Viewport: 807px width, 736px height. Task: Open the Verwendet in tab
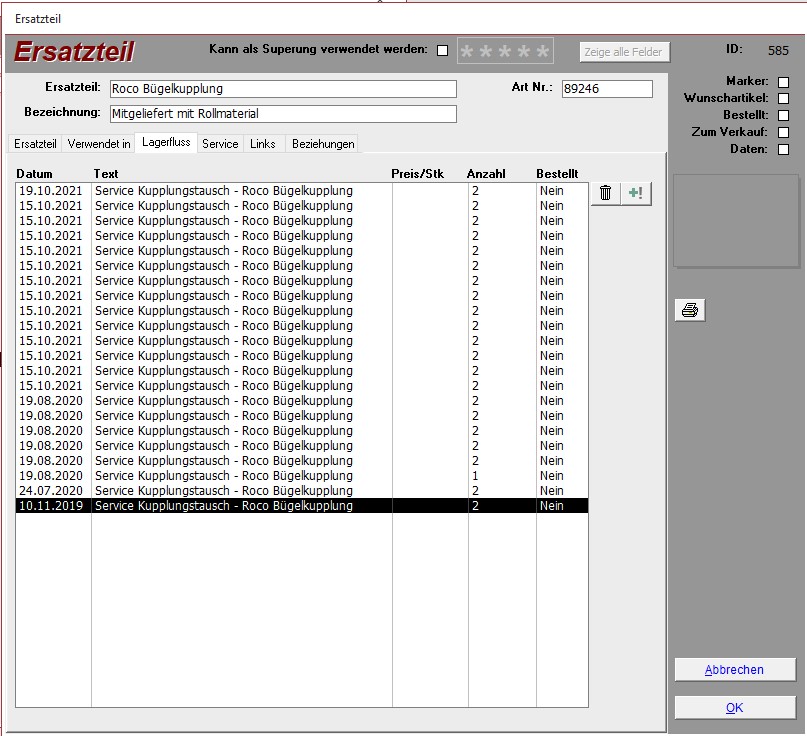(99, 144)
